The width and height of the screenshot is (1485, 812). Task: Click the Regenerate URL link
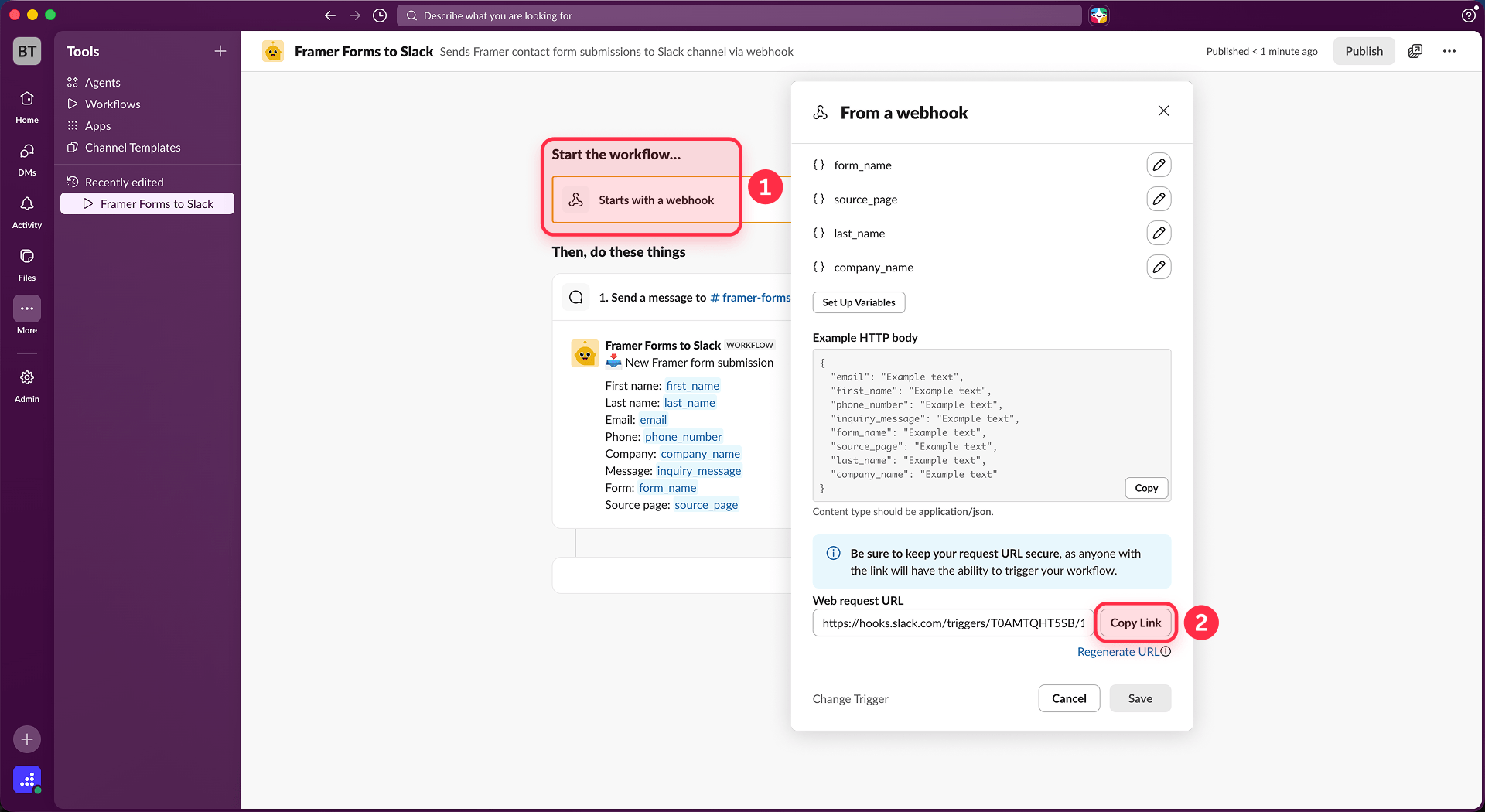tap(1118, 652)
